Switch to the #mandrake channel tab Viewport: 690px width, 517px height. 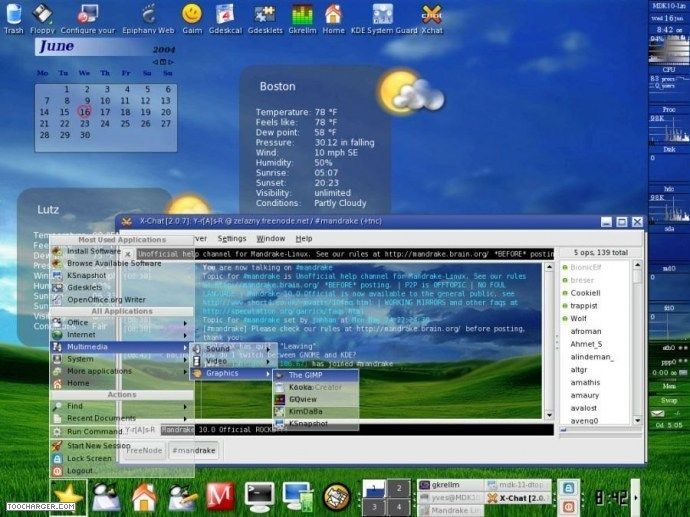click(x=194, y=451)
